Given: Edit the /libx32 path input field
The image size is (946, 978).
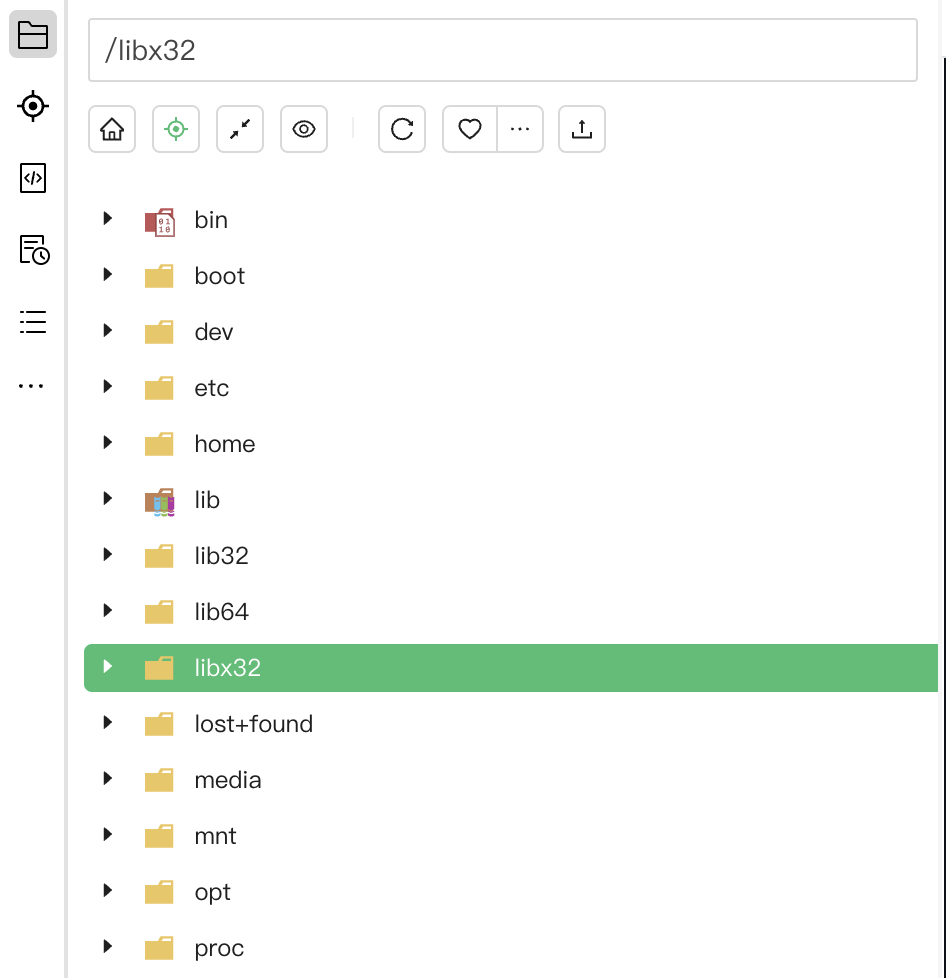Looking at the screenshot, I should (503, 50).
